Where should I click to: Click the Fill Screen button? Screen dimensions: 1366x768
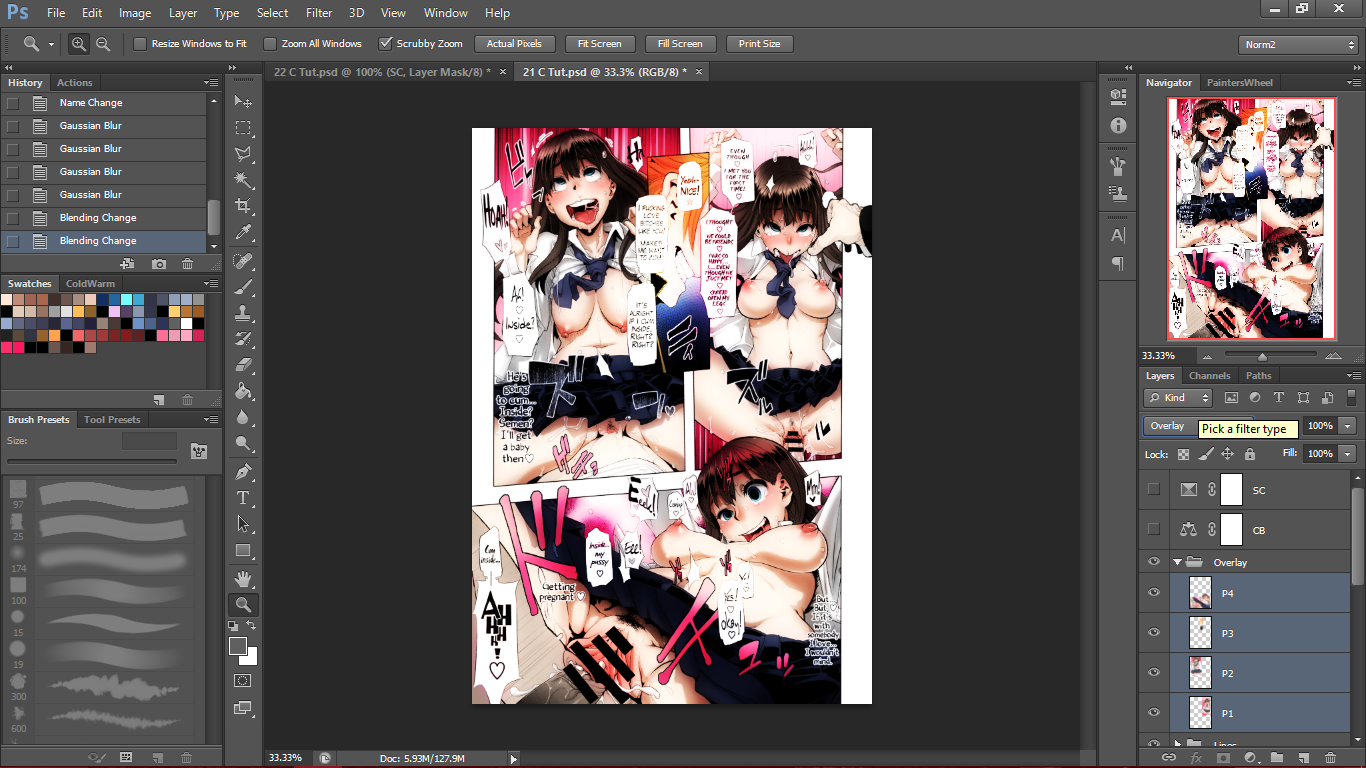(680, 44)
